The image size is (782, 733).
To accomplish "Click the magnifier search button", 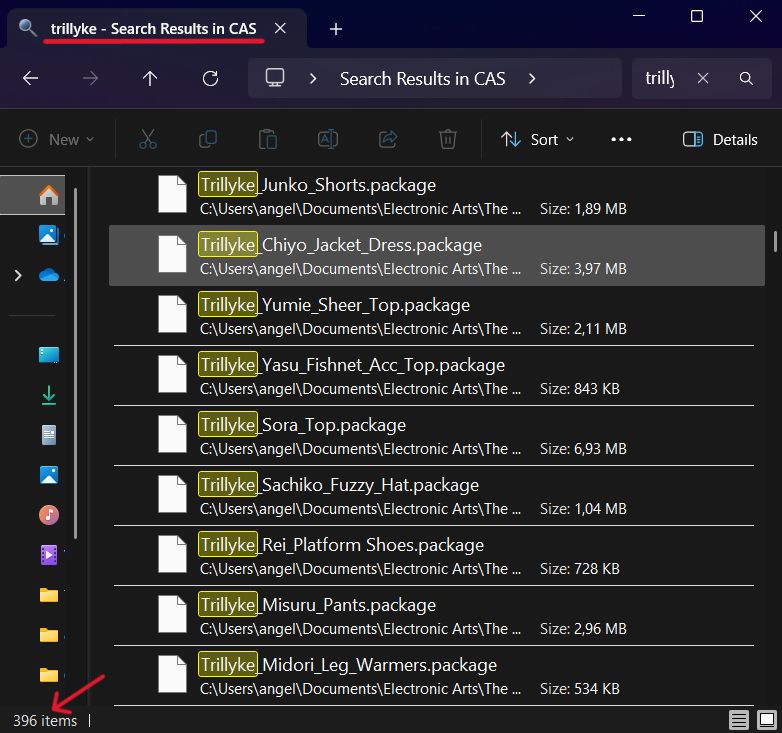I will (x=746, y=78).
